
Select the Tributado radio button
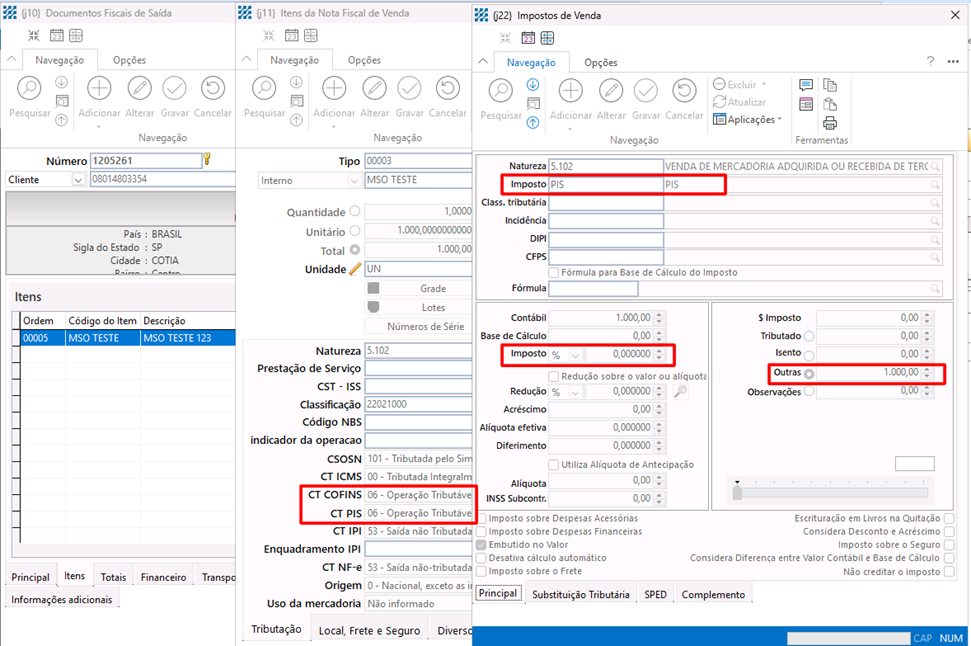809,336
